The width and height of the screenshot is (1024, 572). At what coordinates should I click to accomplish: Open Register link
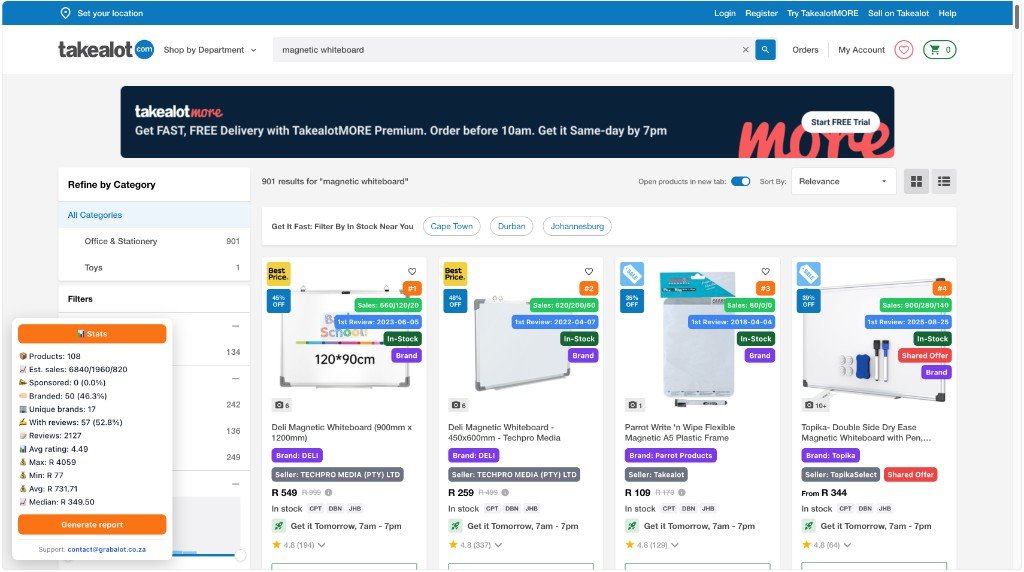click(761, 13)
